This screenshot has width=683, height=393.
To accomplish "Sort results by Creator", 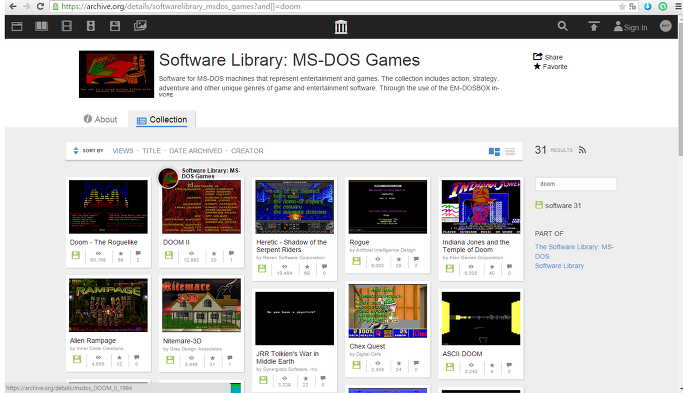I will tap(247, 151).
